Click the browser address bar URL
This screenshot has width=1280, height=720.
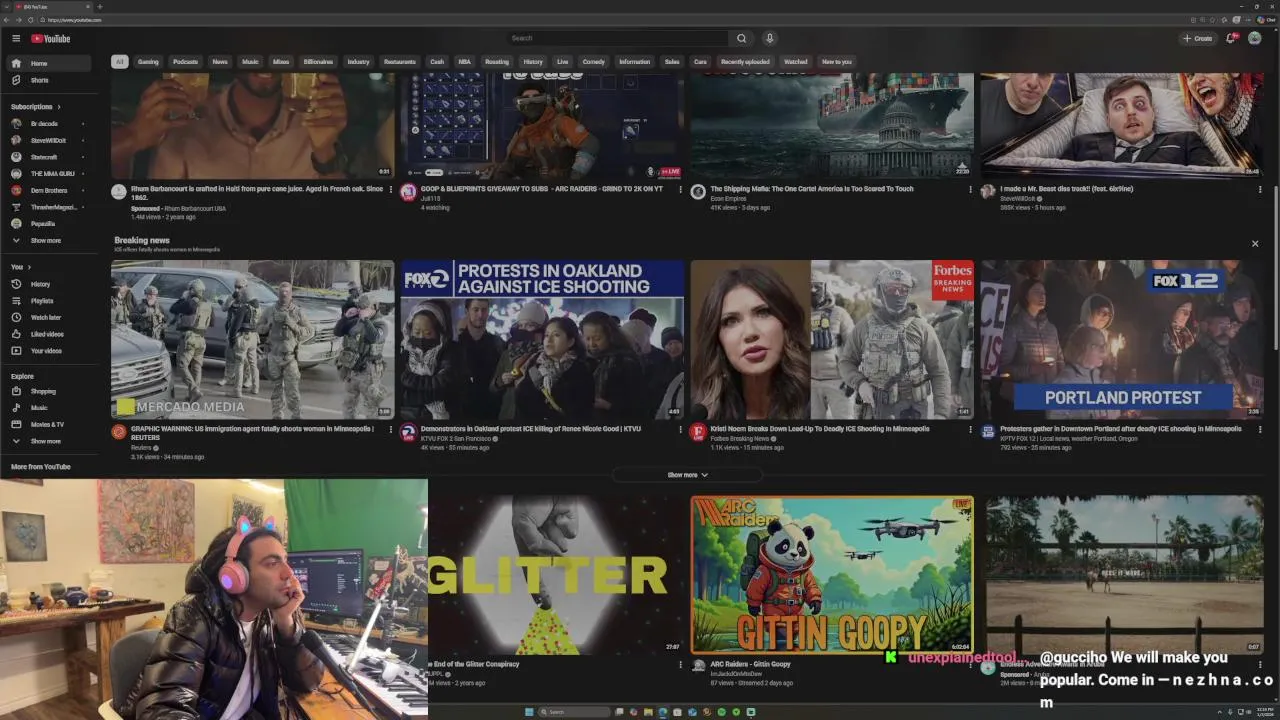76,20
